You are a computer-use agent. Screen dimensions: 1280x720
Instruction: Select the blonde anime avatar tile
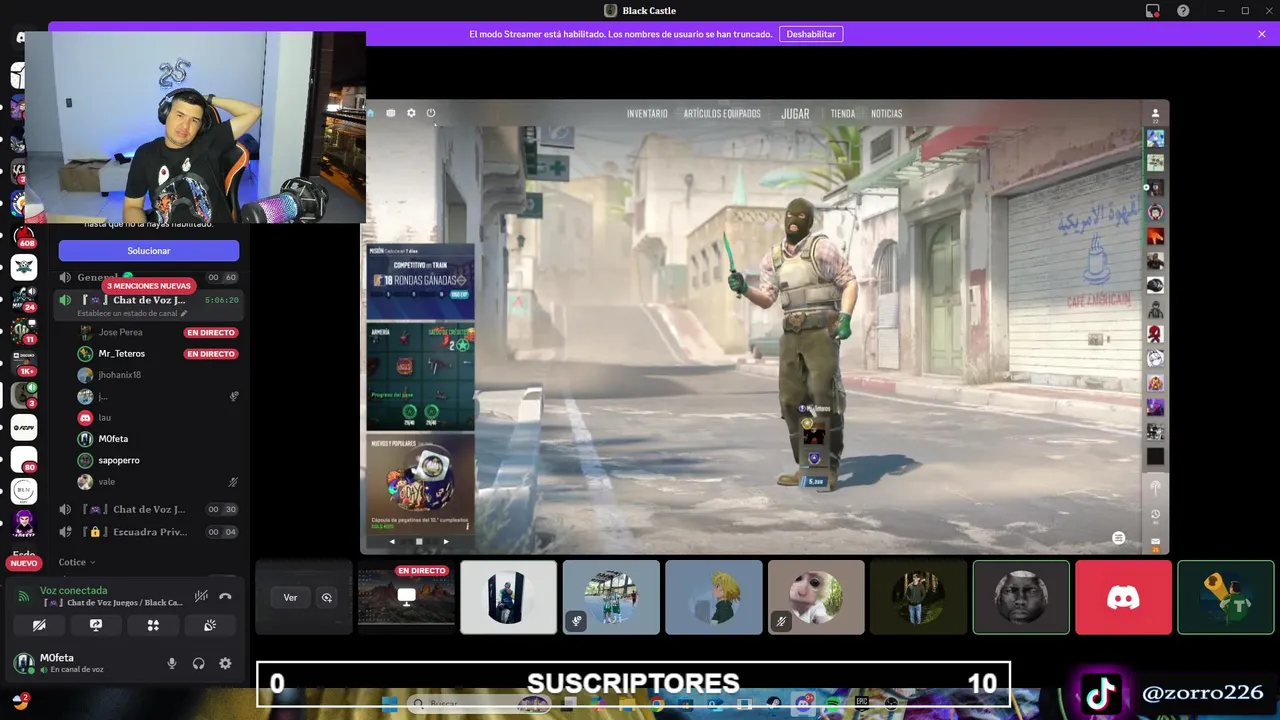(714, 597)
